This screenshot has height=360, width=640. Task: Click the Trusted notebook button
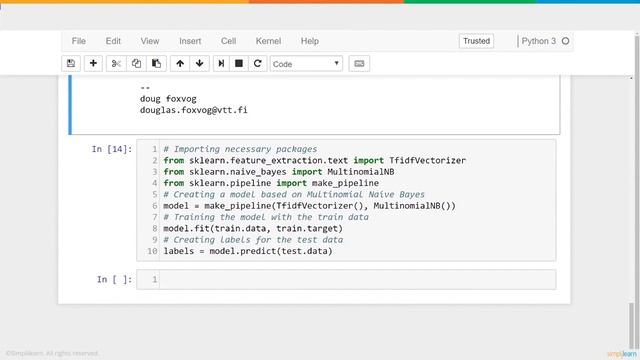(476, 41)
